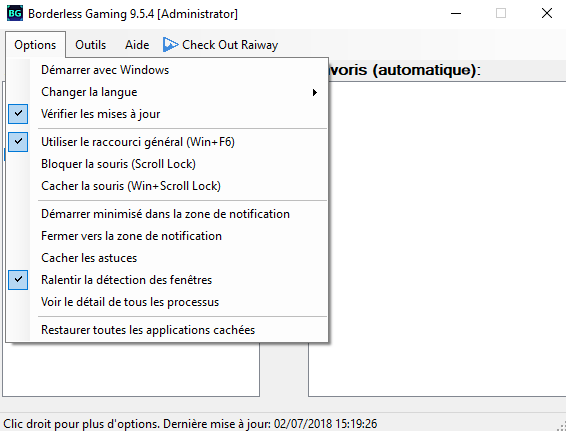Click the resize grip in status bar corner
Screen dimensions: 566x431
(x=561, y=426)
